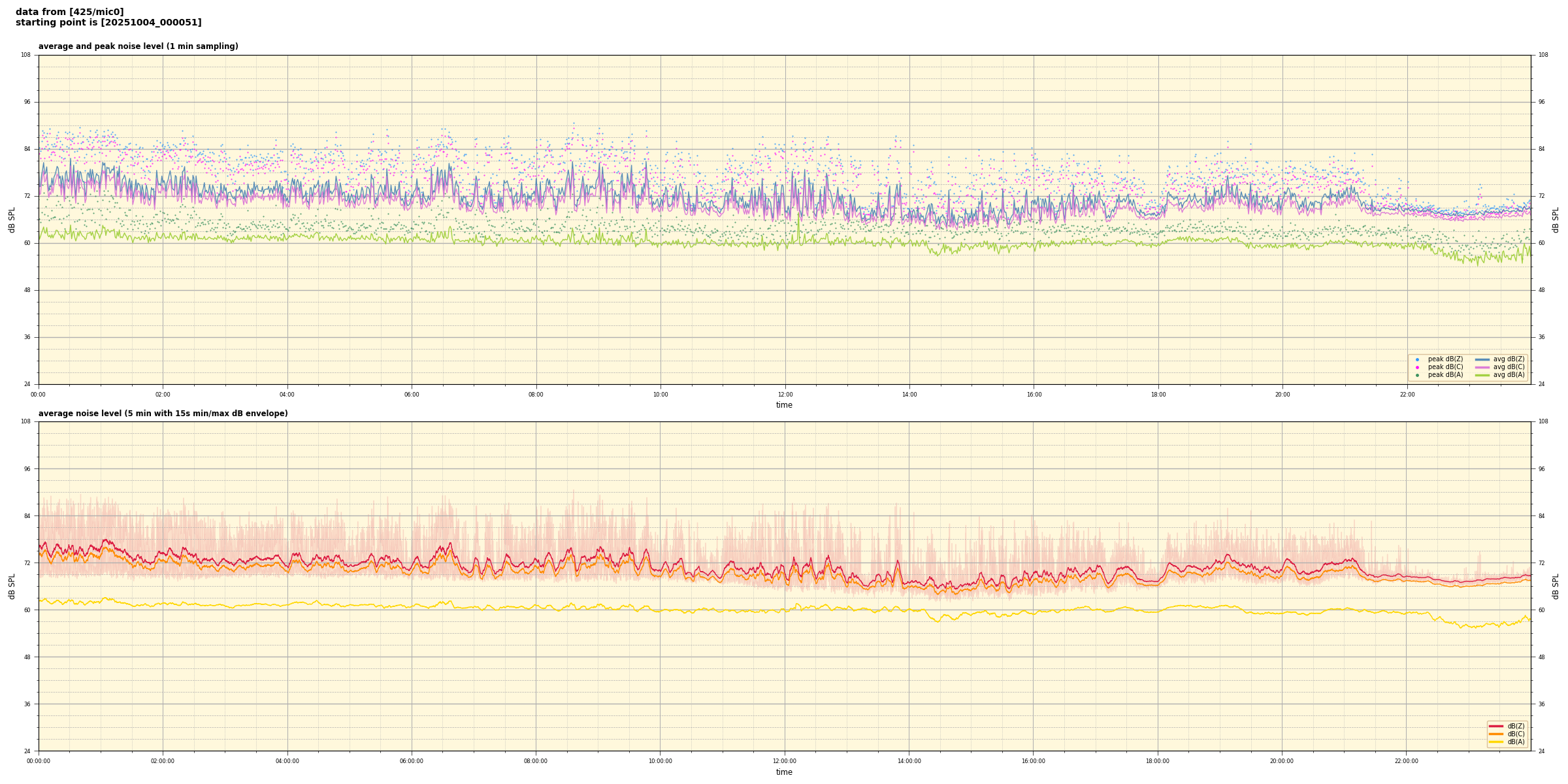Screen dimensions: 1568x784
Task: Click the right 'dB SPL' label of top chart
Action: point(1556,220)
